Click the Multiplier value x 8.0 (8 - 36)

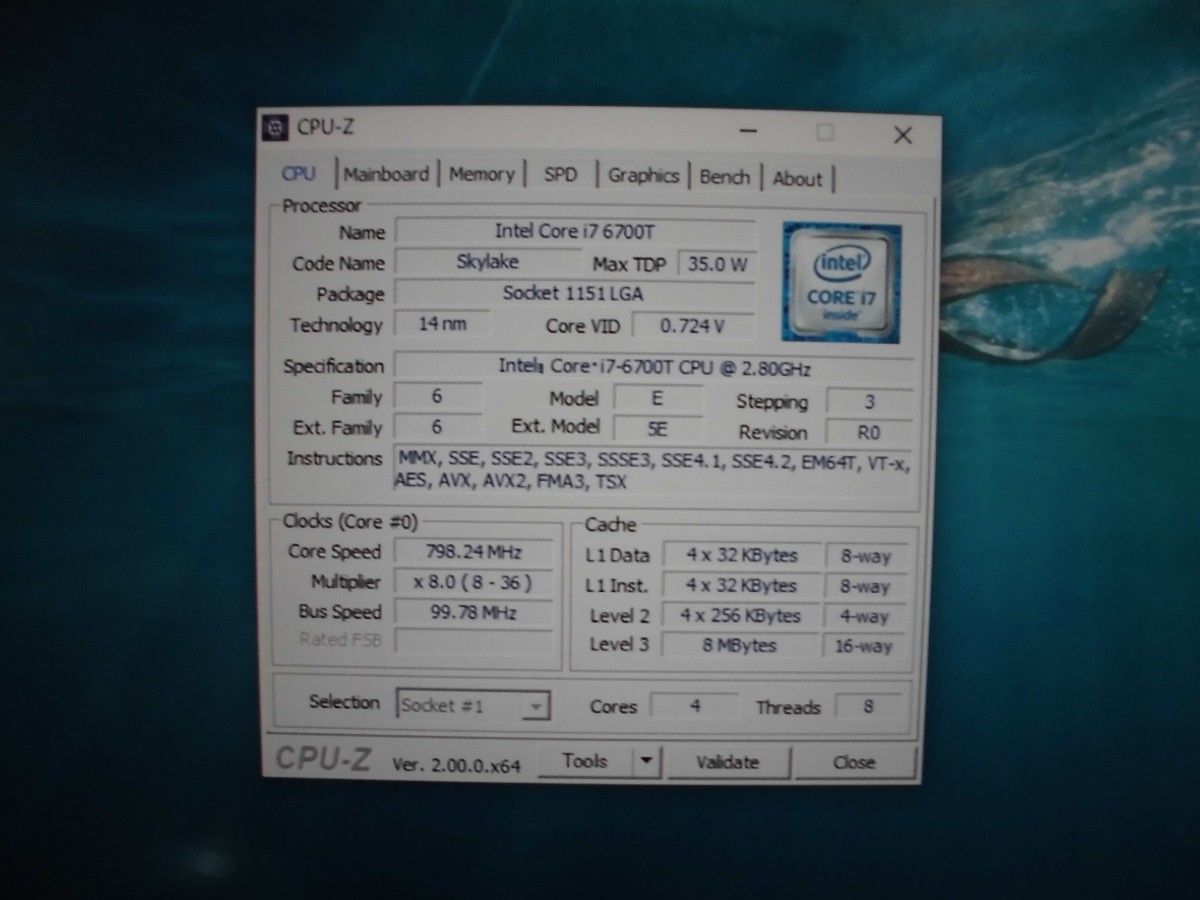pyautogui.click(x=474, y=582)
